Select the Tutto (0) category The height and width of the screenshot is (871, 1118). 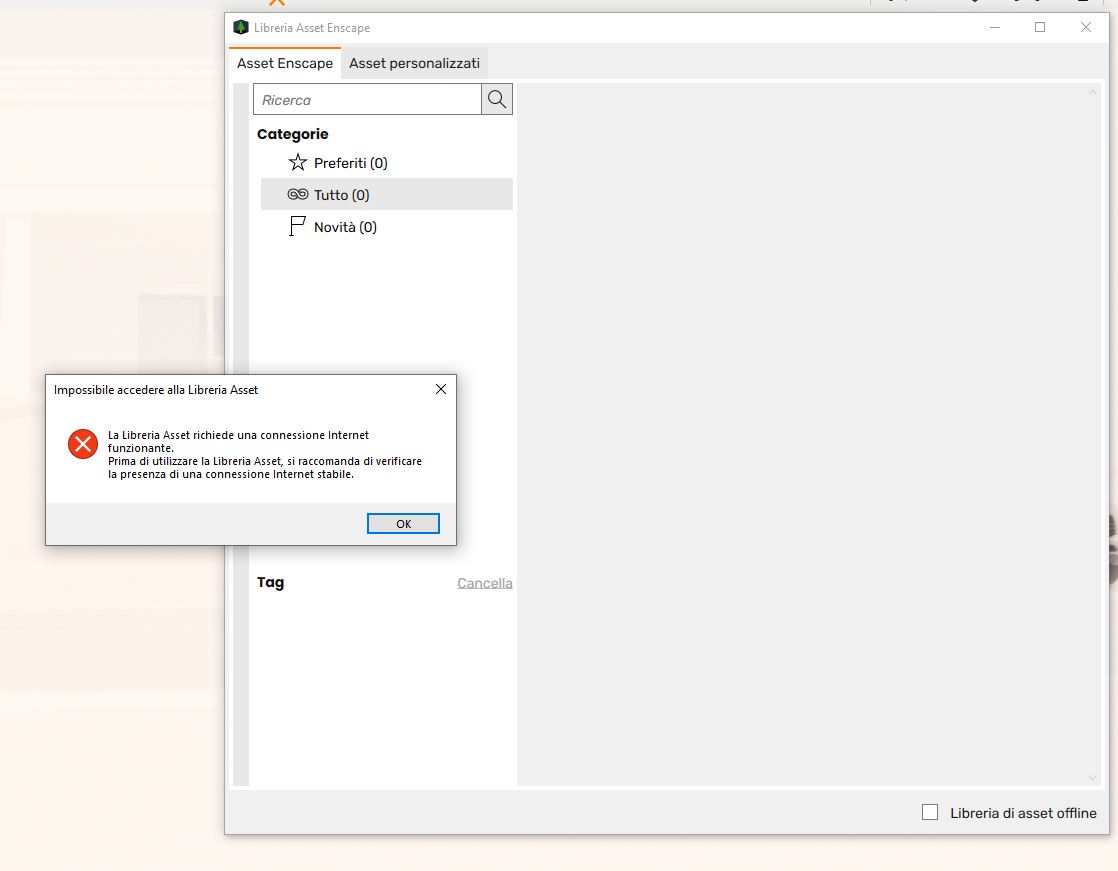[x=386, y=195]
